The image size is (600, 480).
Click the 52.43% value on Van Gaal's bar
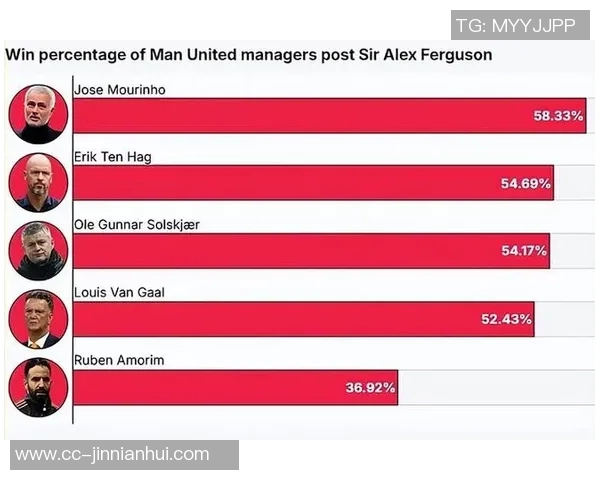pos(508,319)
